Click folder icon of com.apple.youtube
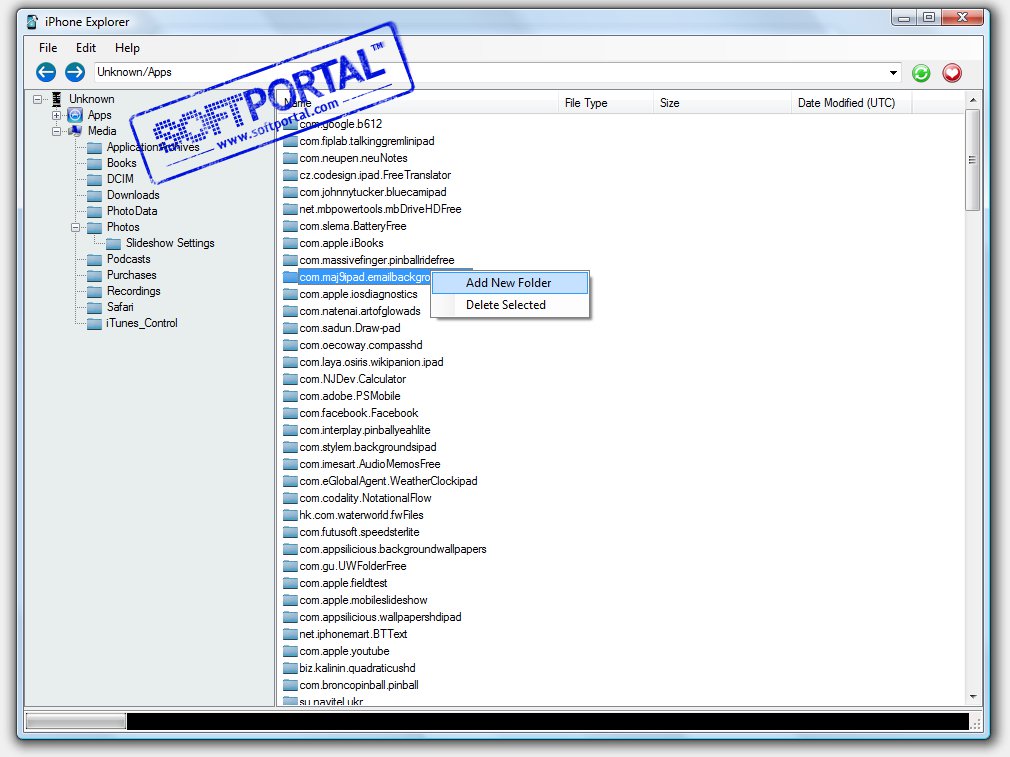Screen dimensions: 1010x757 [x=290, y=652]
